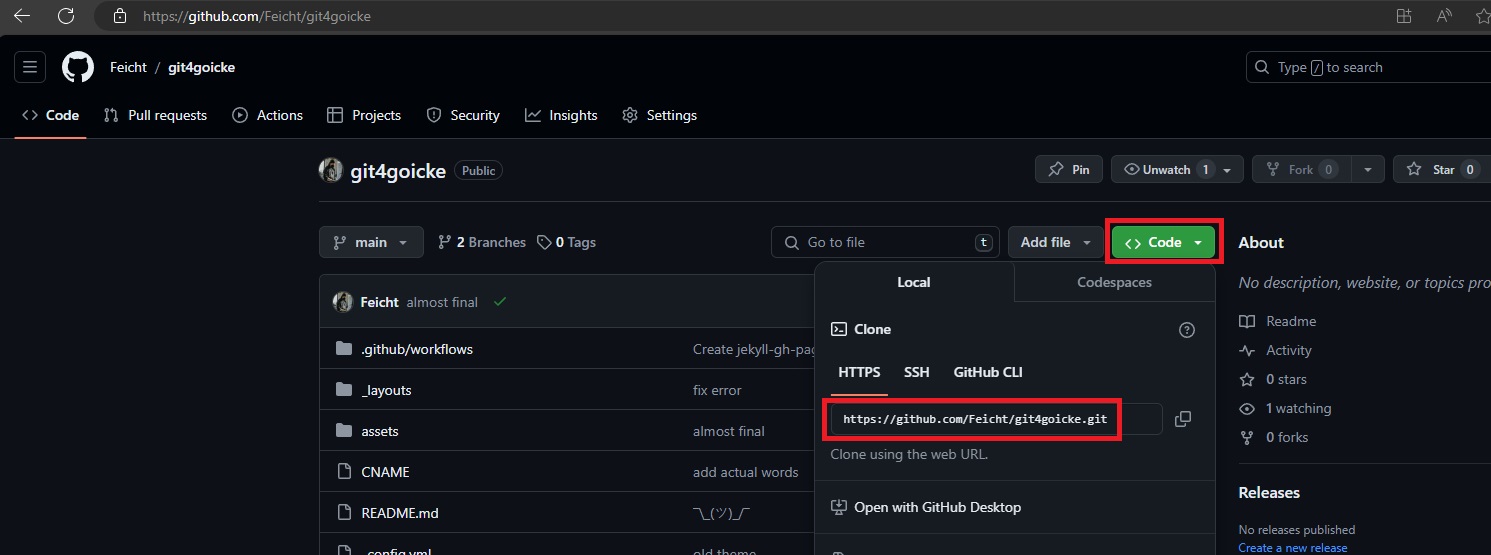This screenshot has width=1491, height=555.
Task: Click the browser back arrow
Action: click(x=21, y=16)
